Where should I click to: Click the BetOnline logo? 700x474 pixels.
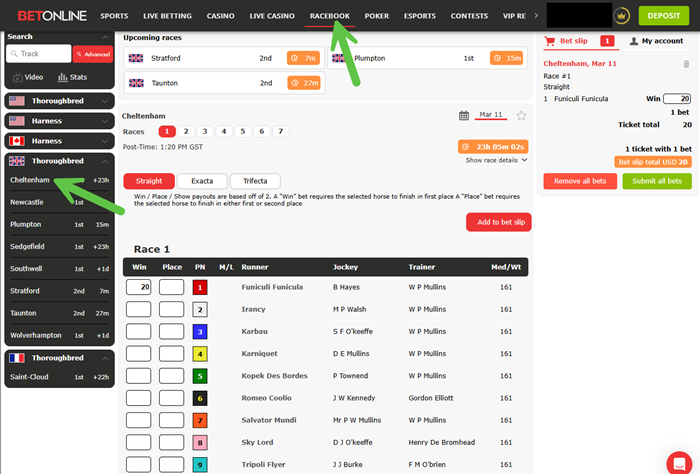[45, 16]
